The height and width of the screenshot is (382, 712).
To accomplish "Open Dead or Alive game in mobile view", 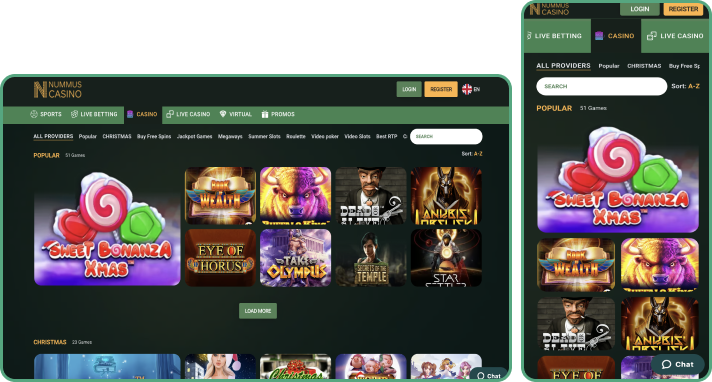I will click(x=576, y=323).
